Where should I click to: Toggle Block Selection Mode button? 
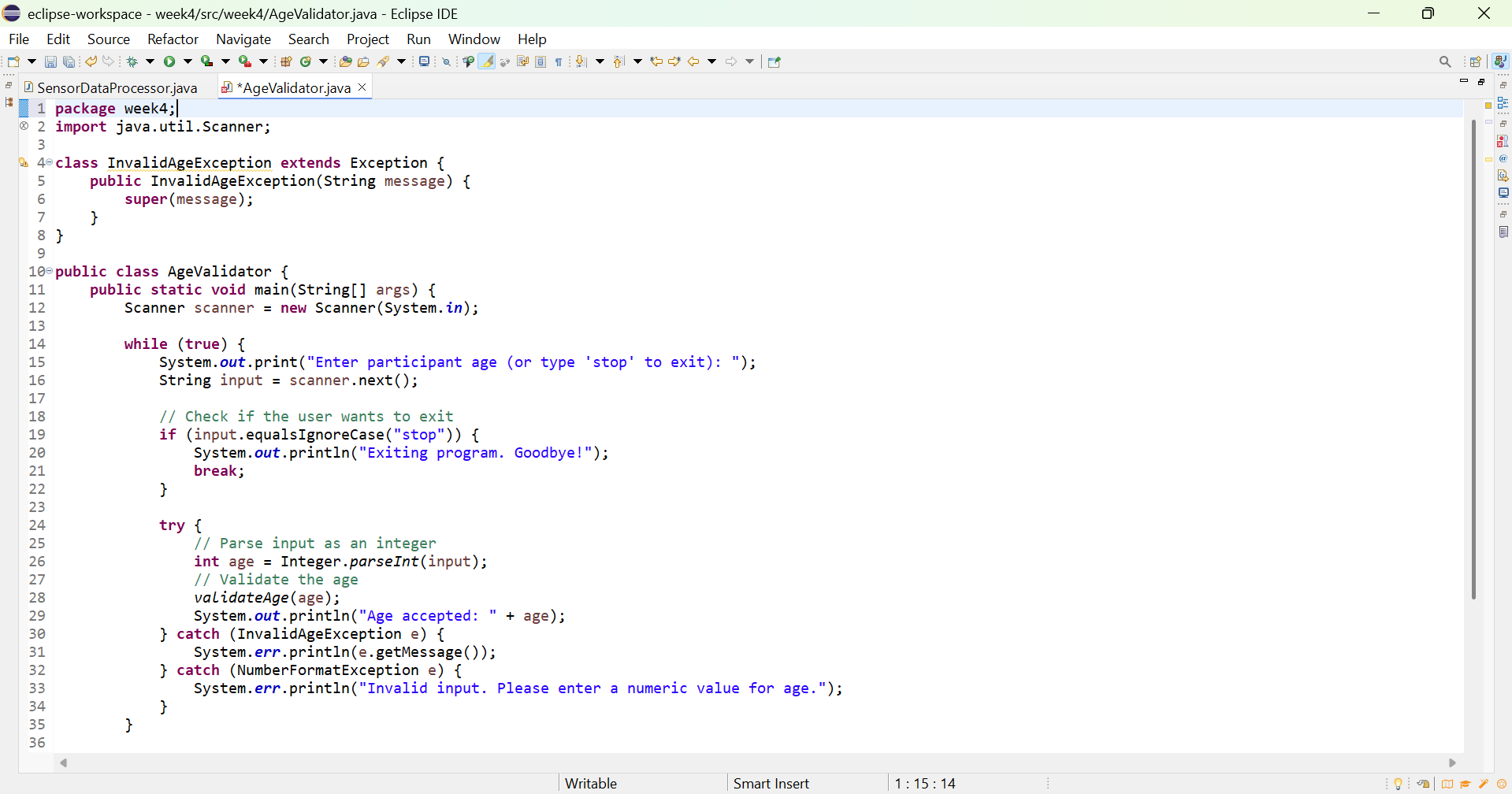(x=541, y=61)
